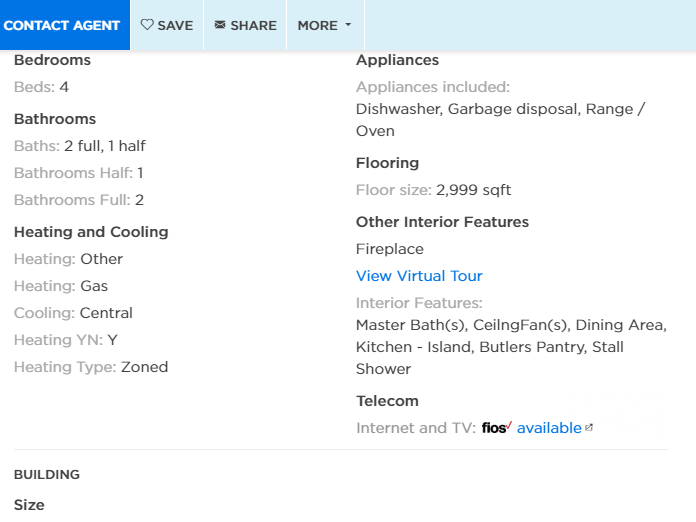
Task: Select the Flooring heading
Action: click(x=387, y=163)
